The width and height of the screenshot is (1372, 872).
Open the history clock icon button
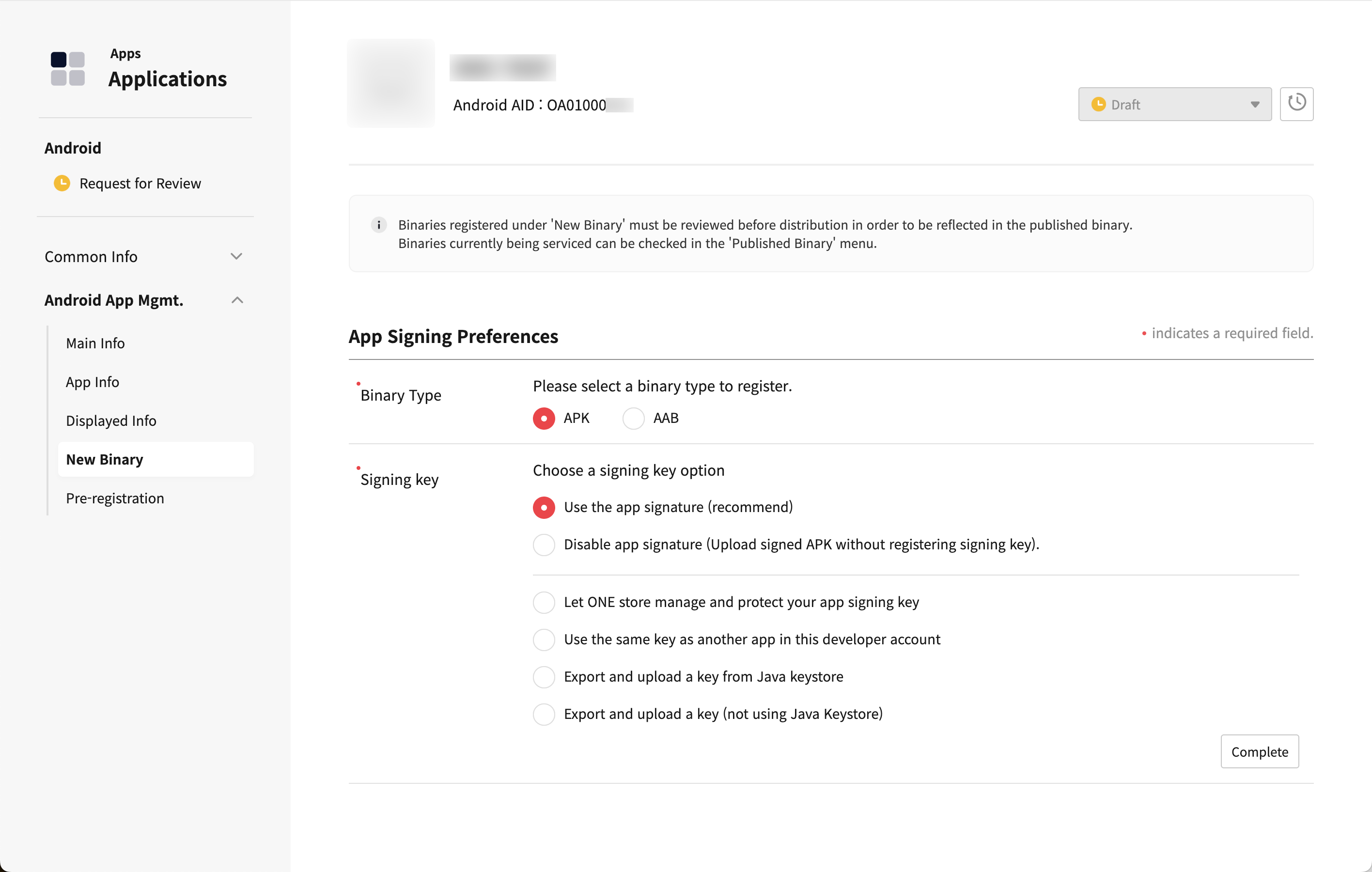[x=1296, y=104]
